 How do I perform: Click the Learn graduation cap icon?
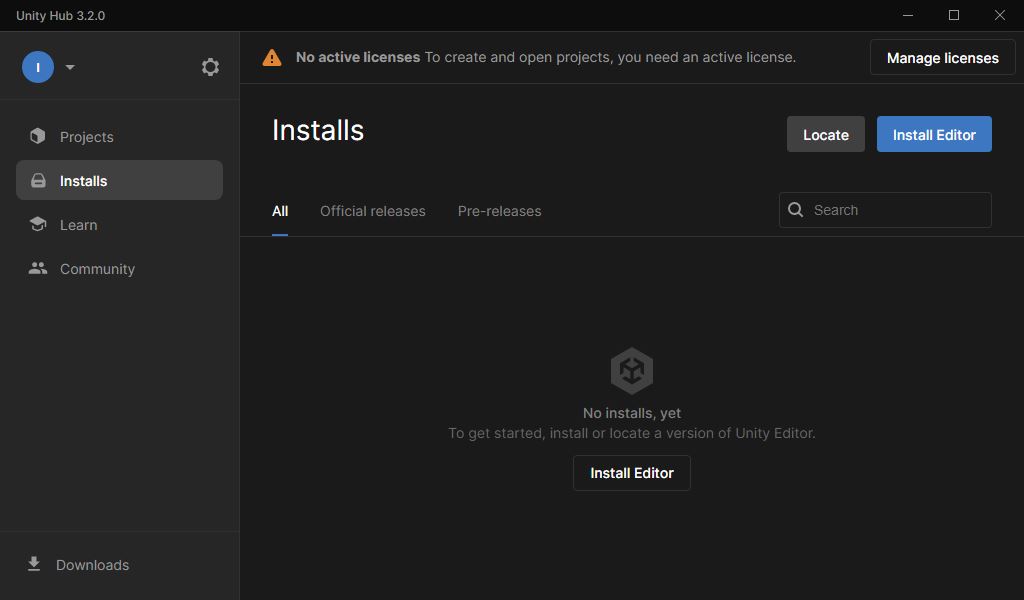[38, 224]
